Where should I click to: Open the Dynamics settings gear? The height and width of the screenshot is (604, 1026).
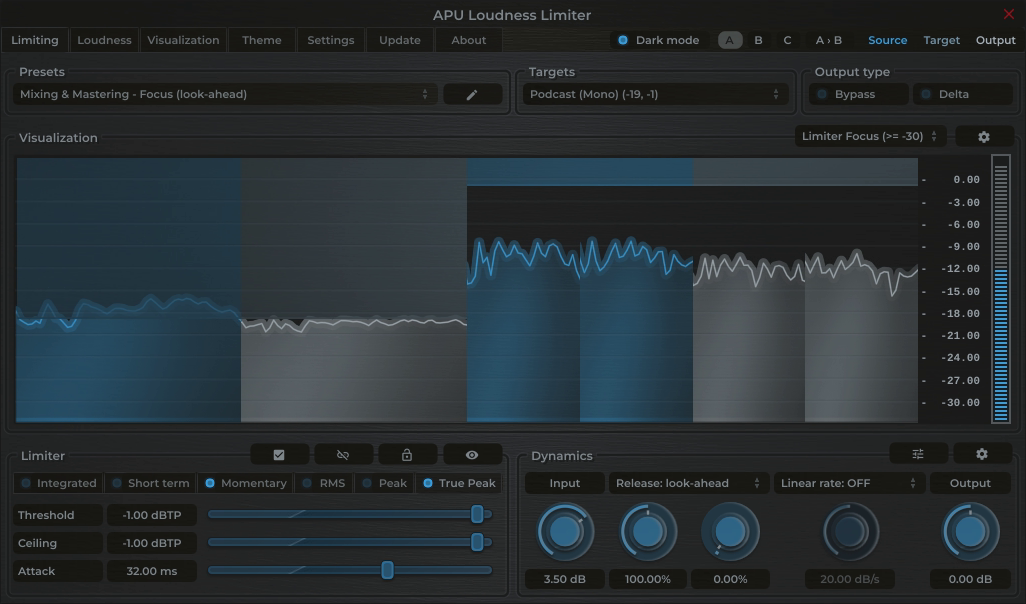click(981, 453)
